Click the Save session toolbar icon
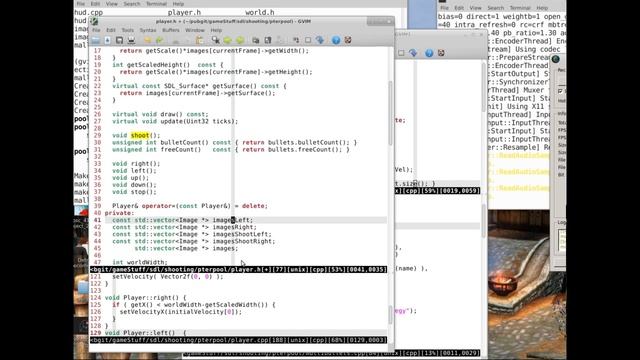Screen dimensions: 640x360 pyautogui.click(x=268, y=40)
